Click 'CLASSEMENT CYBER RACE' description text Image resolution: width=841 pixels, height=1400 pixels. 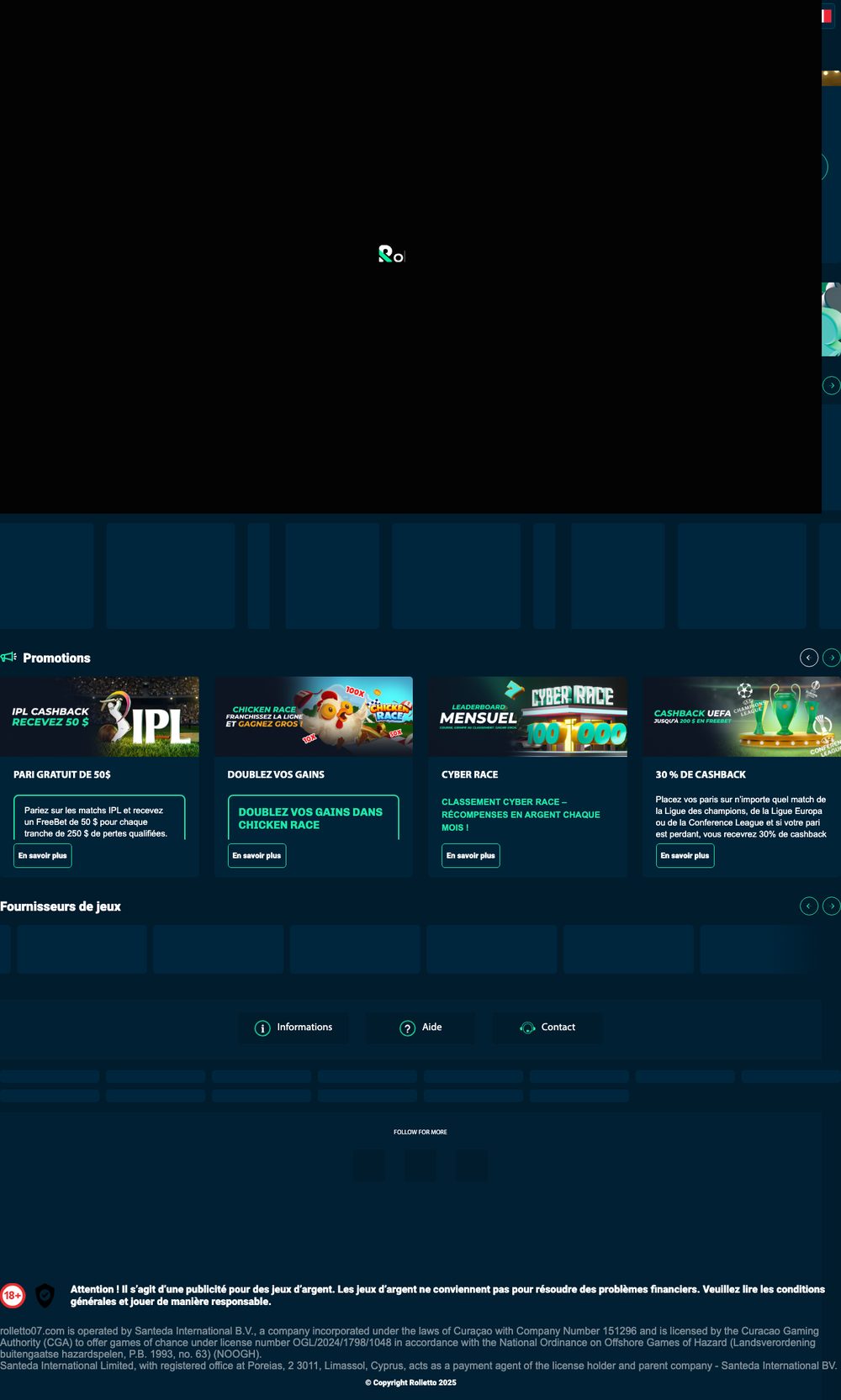[x=521, y=815]
